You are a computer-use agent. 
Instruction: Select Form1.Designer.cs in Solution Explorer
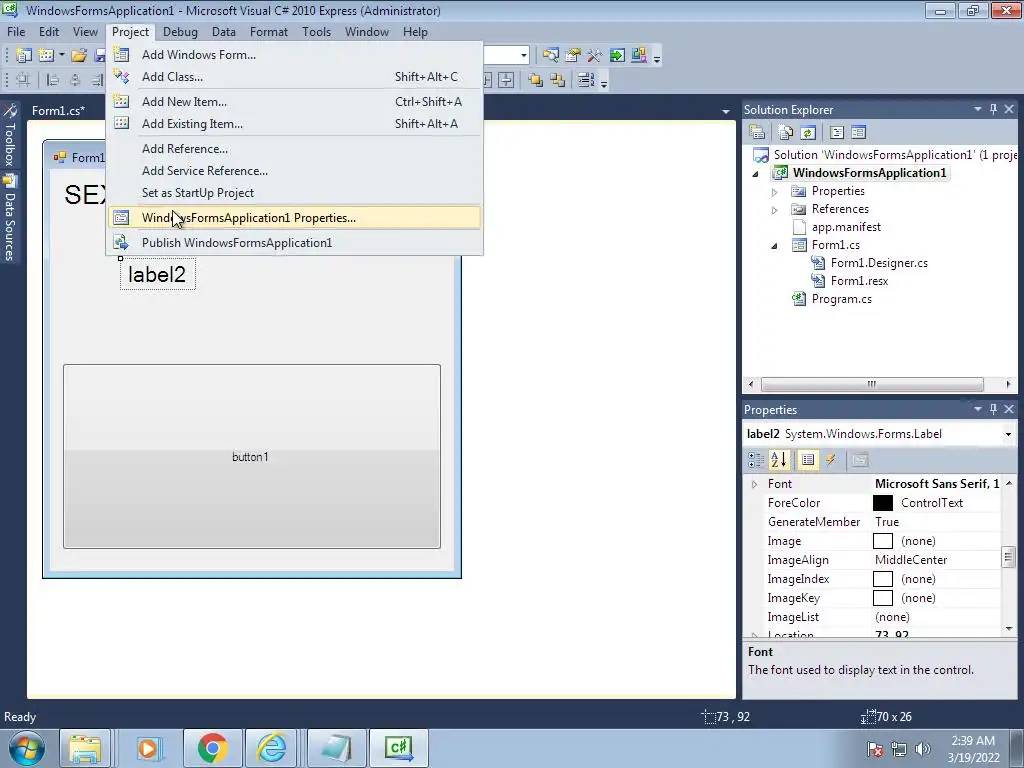[x=879, y=263]
